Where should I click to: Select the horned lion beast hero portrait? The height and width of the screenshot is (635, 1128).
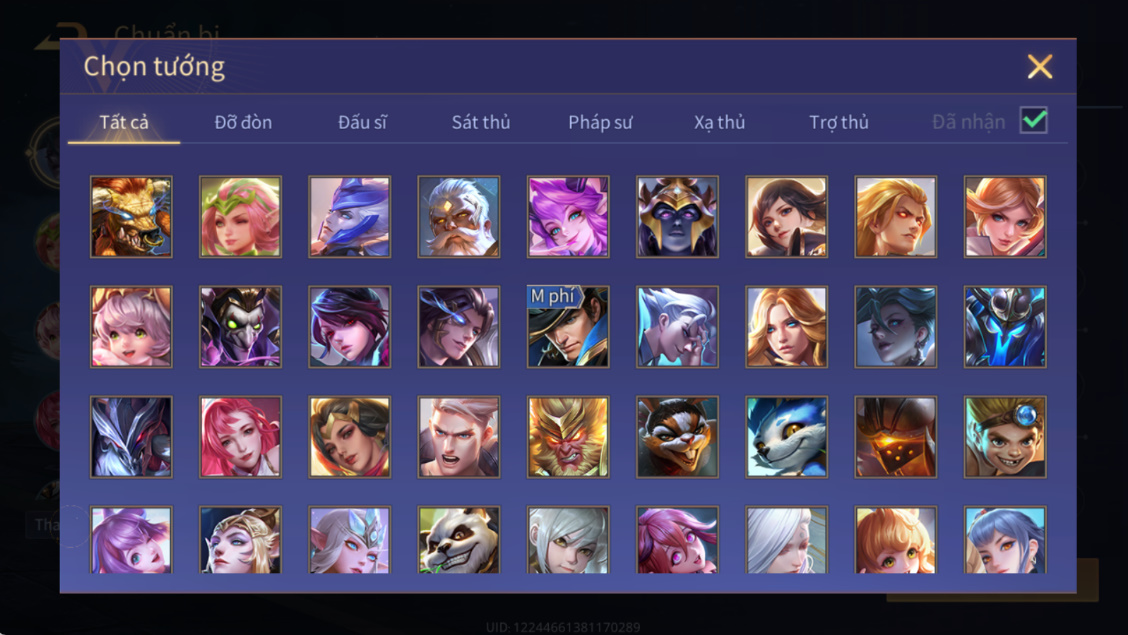tap(131, 216)
